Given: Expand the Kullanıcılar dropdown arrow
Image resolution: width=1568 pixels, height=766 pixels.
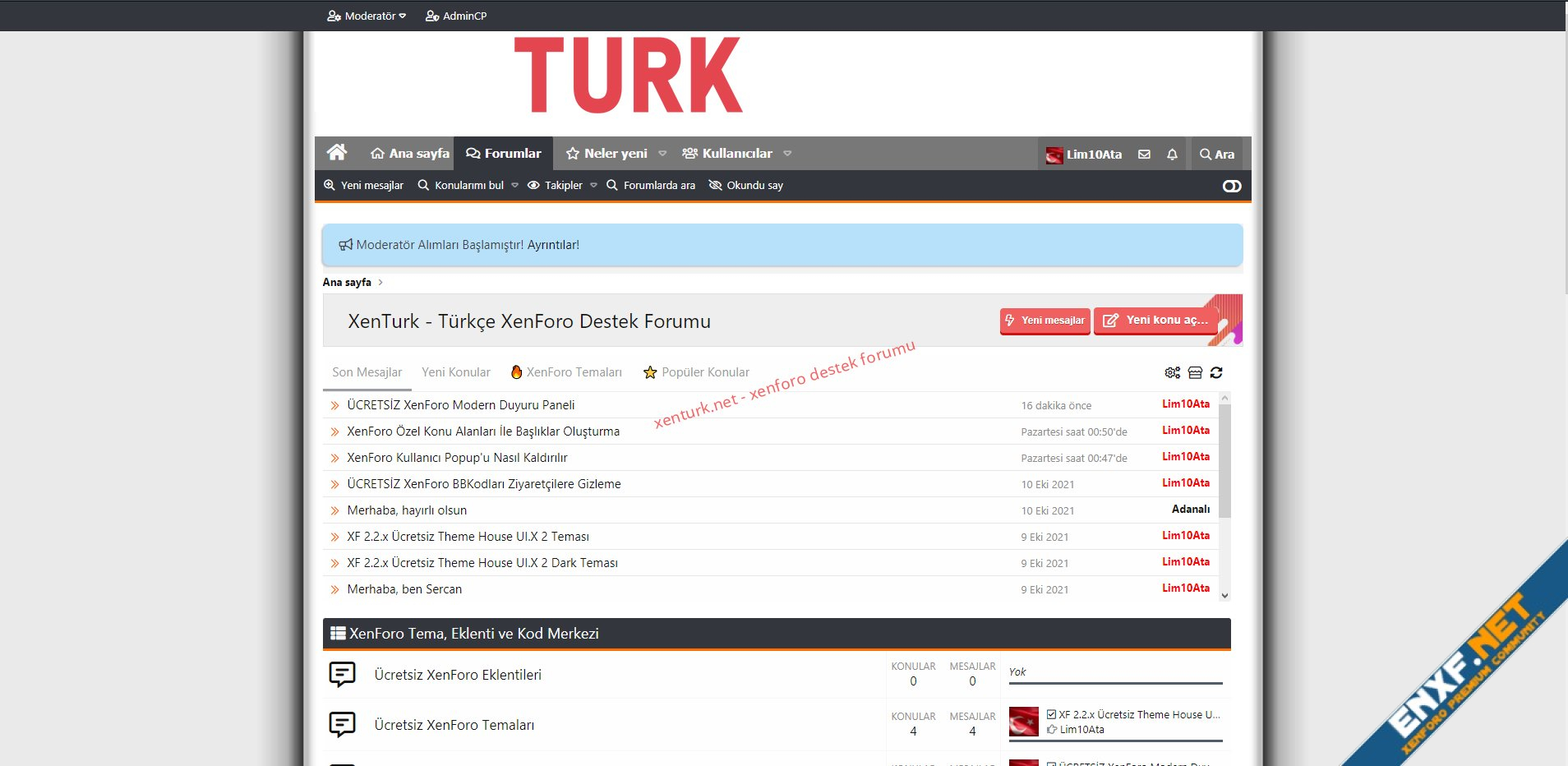Looking at the screenshot, I should (x=787, y=154).
